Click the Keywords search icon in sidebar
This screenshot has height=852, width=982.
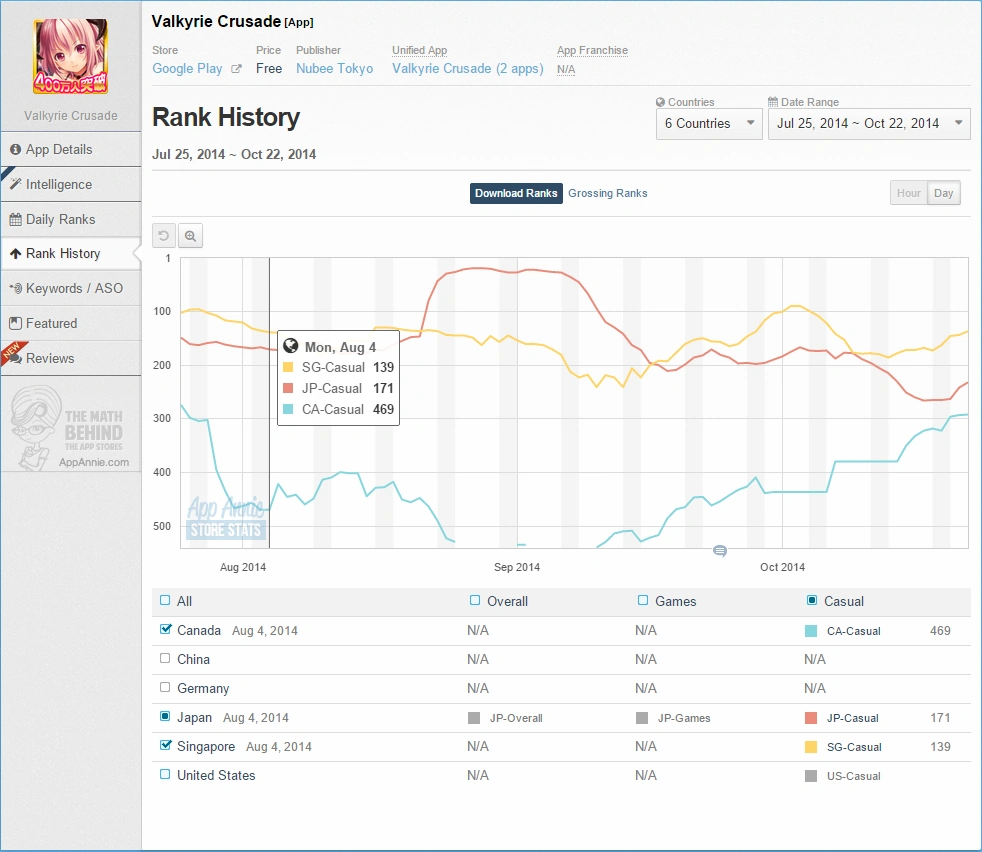[16, 288]
